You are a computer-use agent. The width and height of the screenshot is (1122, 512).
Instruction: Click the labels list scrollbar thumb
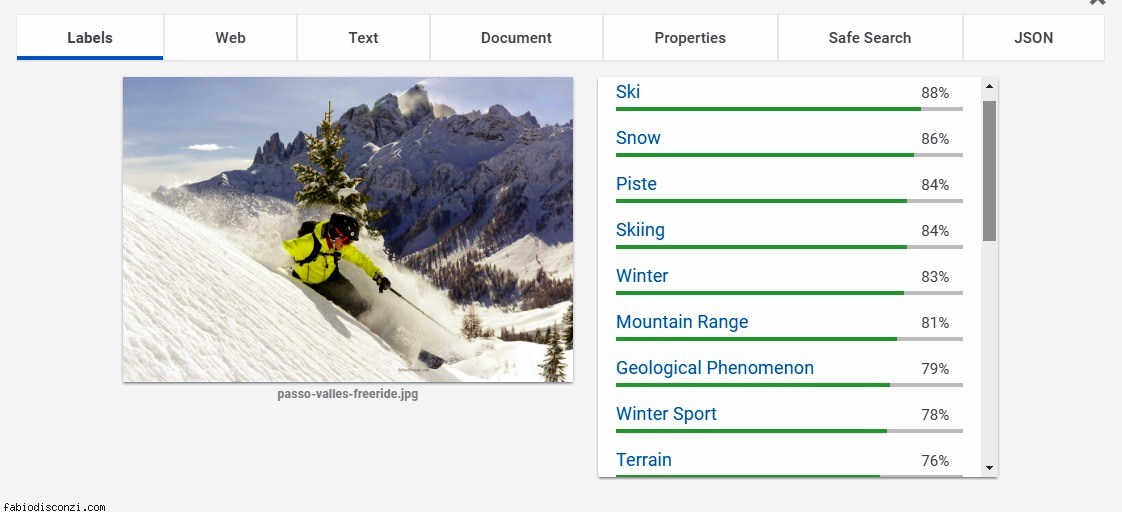989,170
